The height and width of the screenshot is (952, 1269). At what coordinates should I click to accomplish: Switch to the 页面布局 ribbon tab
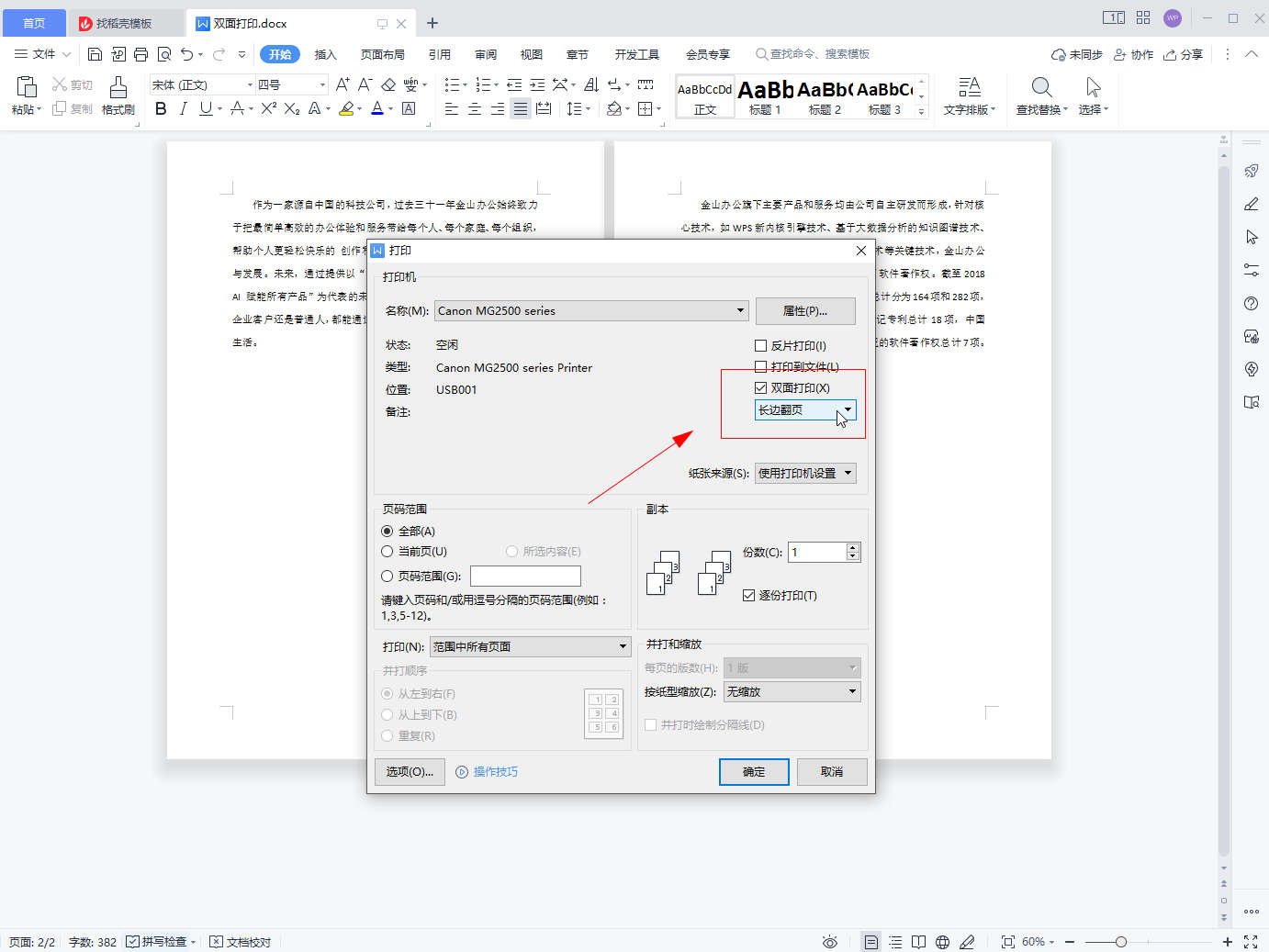pos(383,54)
